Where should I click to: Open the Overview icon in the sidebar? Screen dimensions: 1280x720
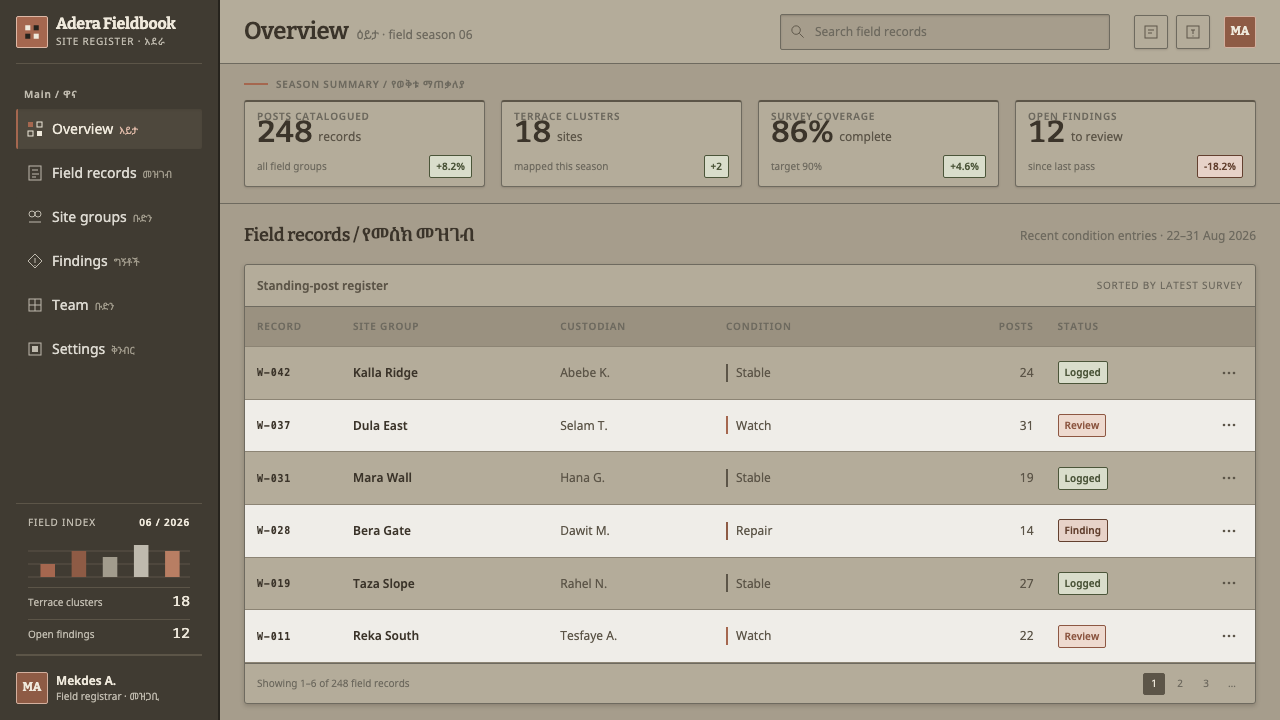click(35, 129)
